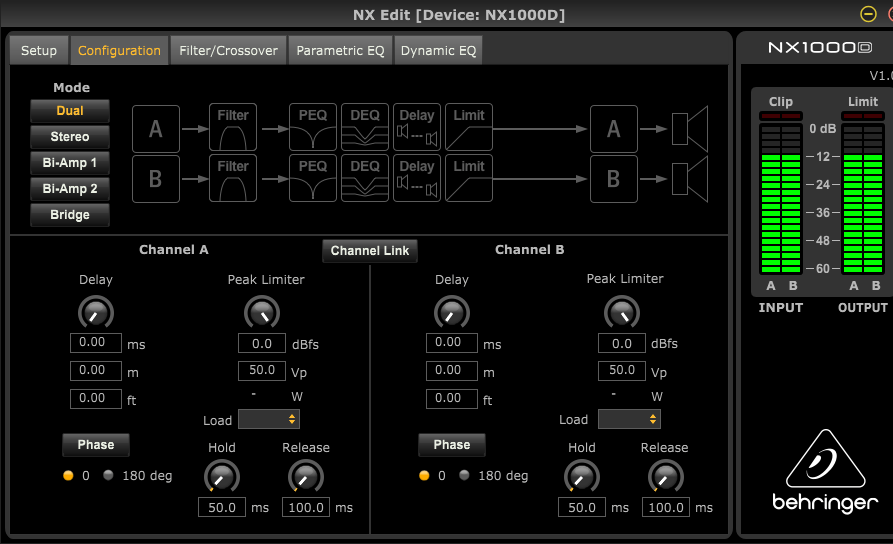Open the Channel B PEQ block
The width and height of the screenshot is (893, 544).
click(x=313, y=178)
